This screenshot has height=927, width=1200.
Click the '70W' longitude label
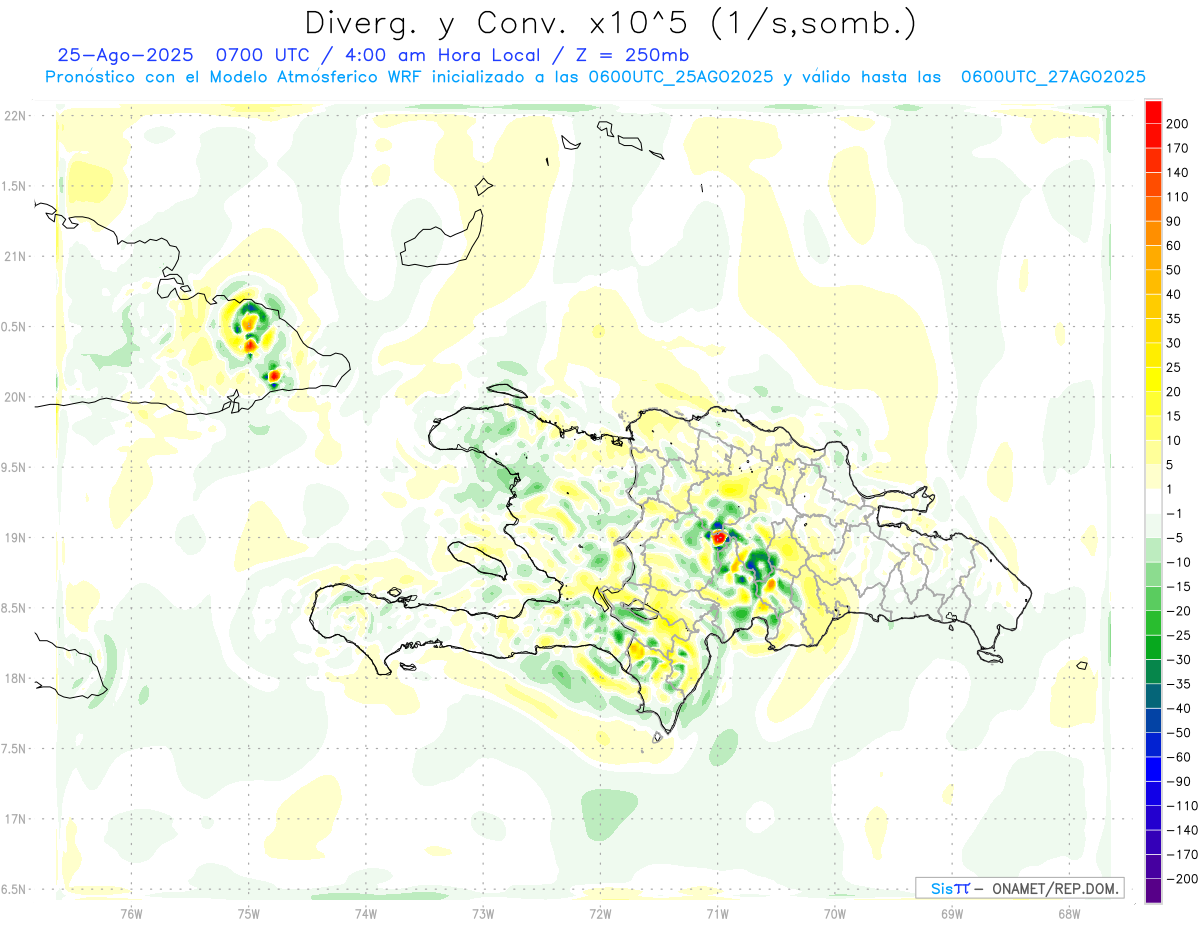[835, 913]
